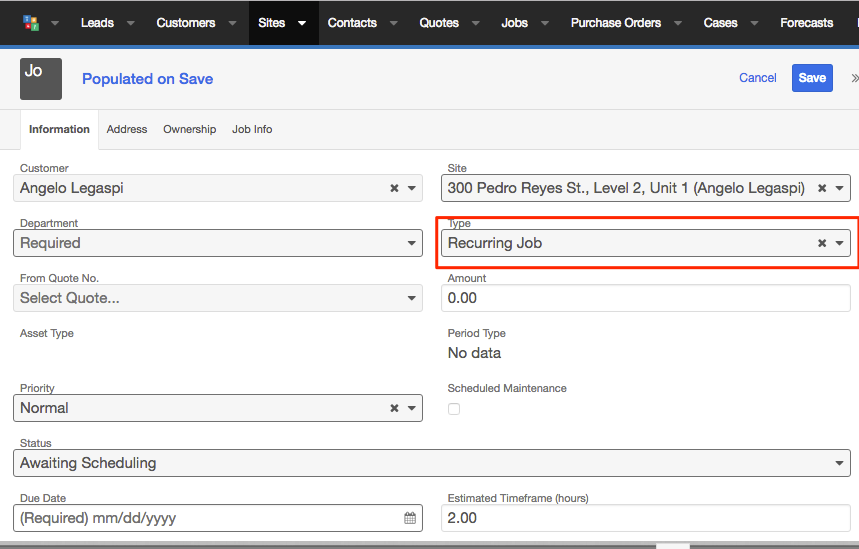Viewport: 859px width, 549px height.
Task: Expand the Contacts dropdown arrow
Action: click(393, 23)
